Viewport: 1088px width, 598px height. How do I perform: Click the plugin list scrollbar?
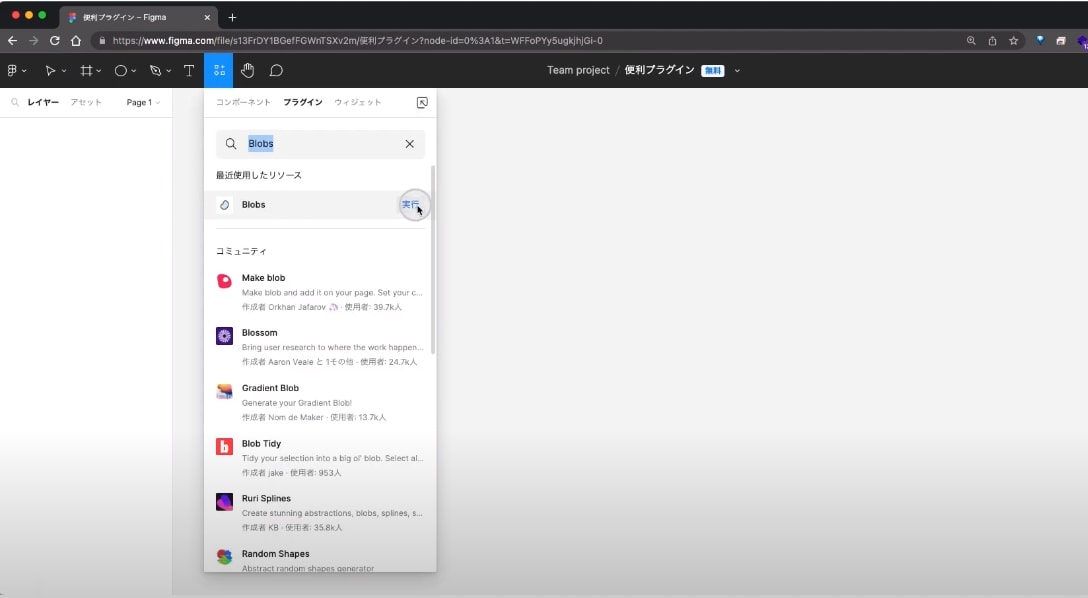tap(433, 260)
